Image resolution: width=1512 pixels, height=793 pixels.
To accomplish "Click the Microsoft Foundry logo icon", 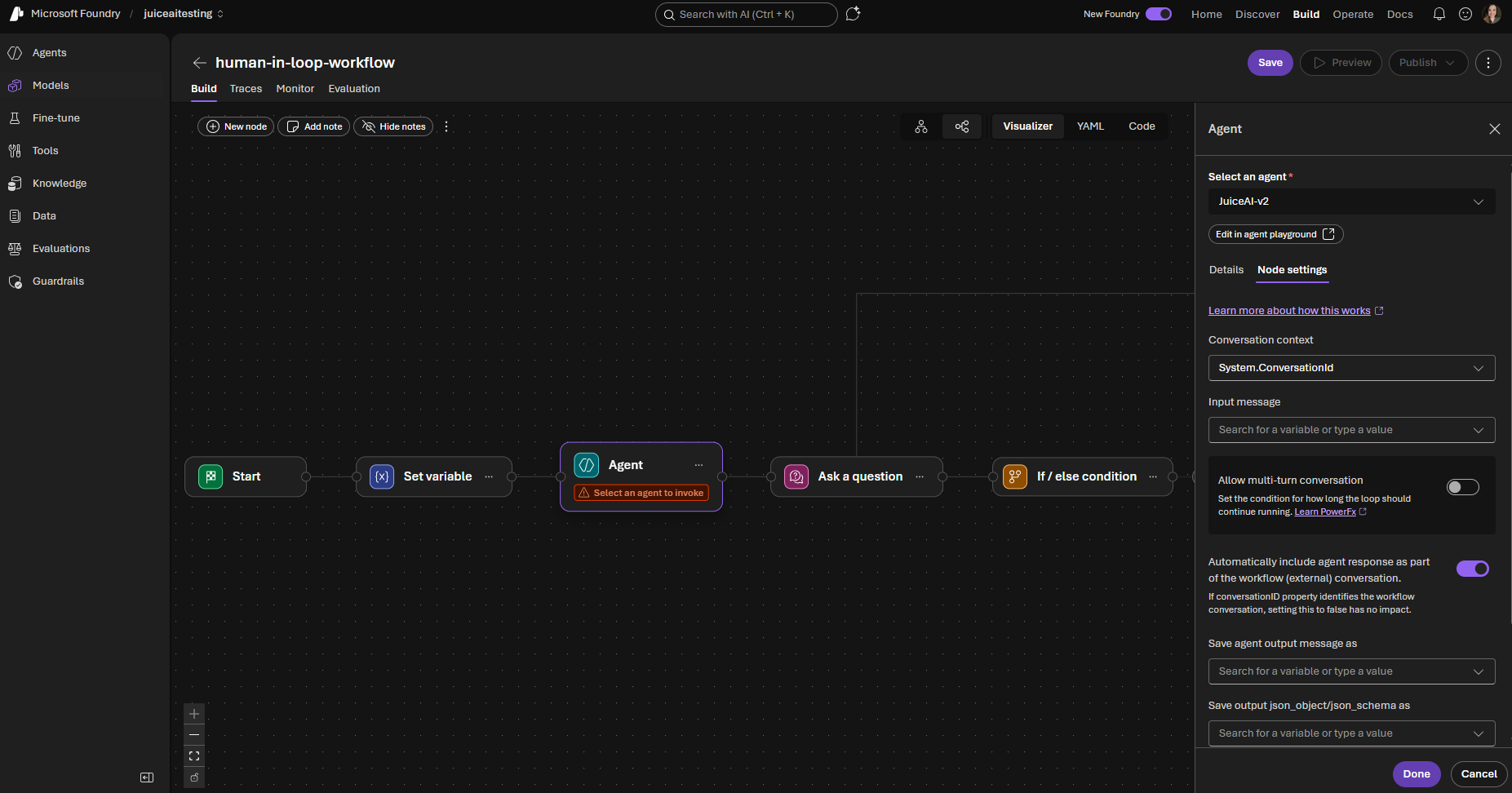I will [x=16, y=14].
